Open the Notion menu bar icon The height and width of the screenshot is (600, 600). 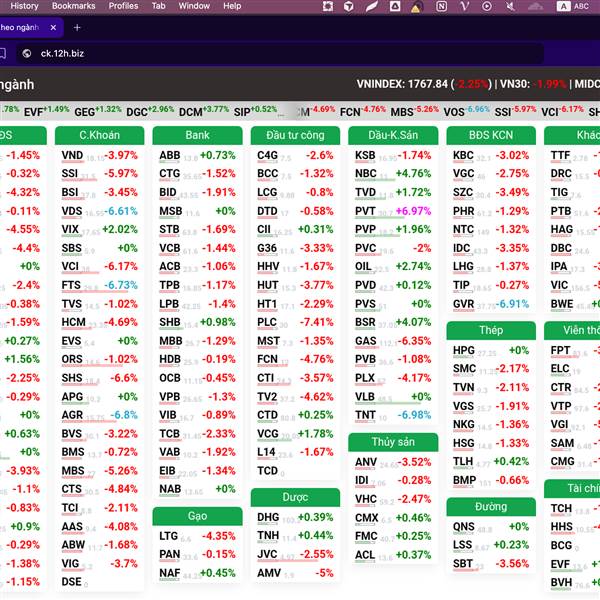(442, 6)
